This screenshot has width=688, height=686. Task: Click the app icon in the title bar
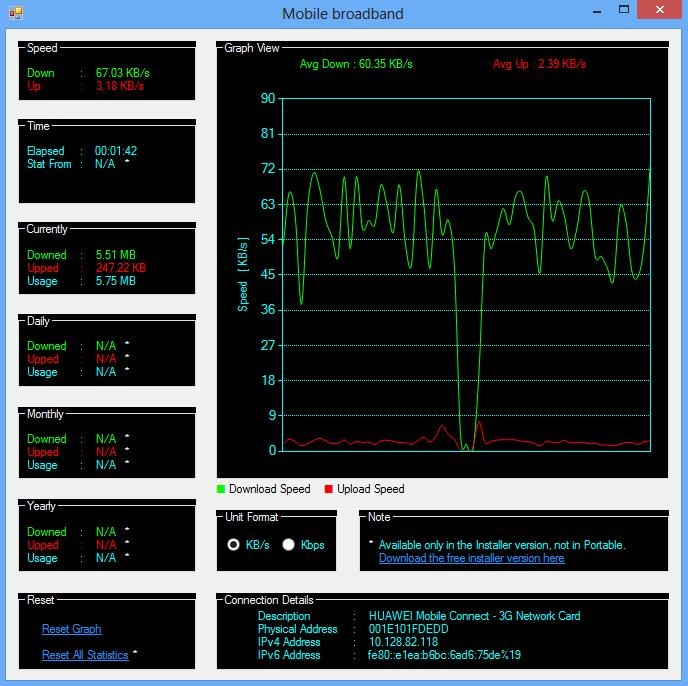click(x=15, y=13)
